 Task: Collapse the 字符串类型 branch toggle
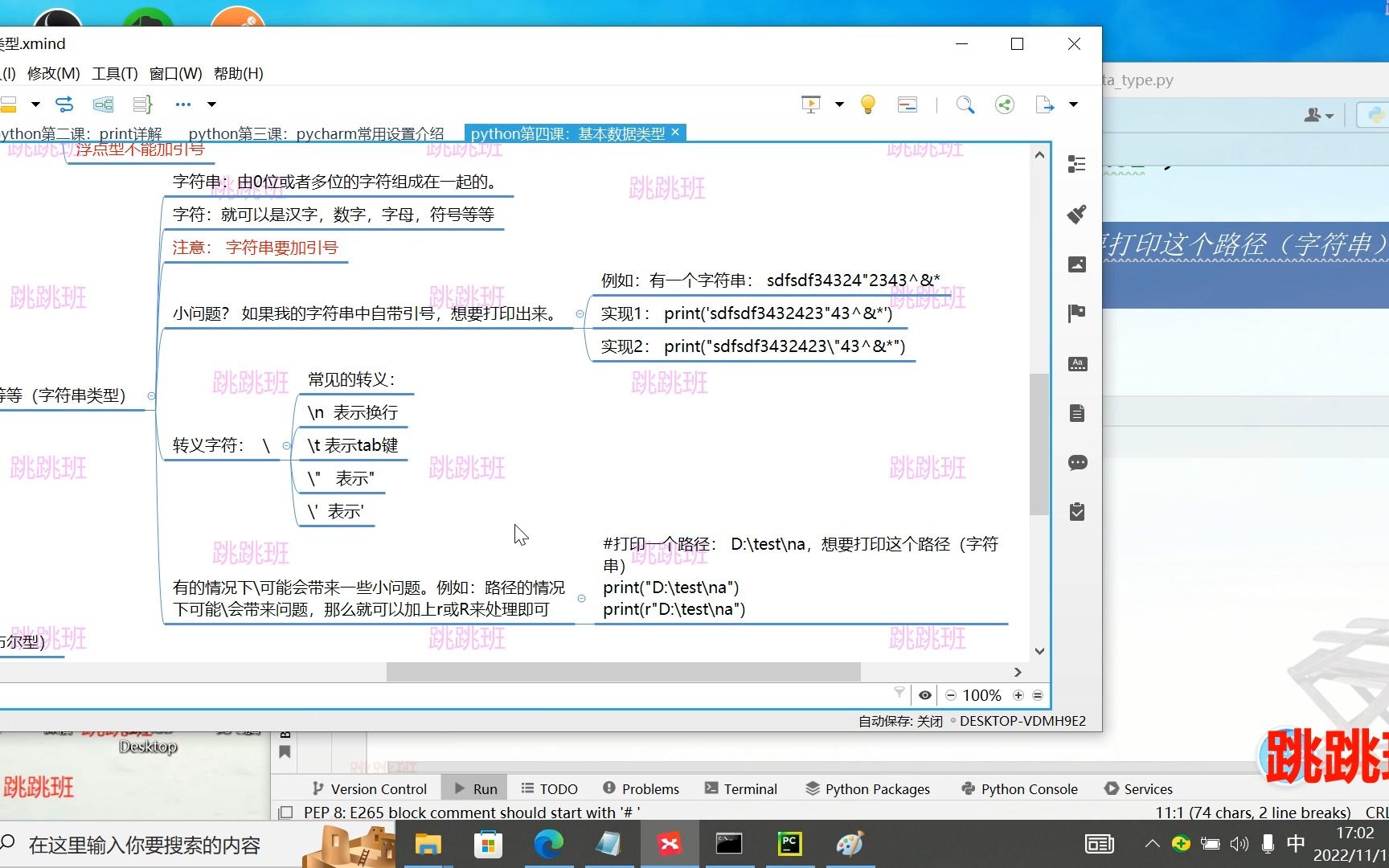point(151,395)
